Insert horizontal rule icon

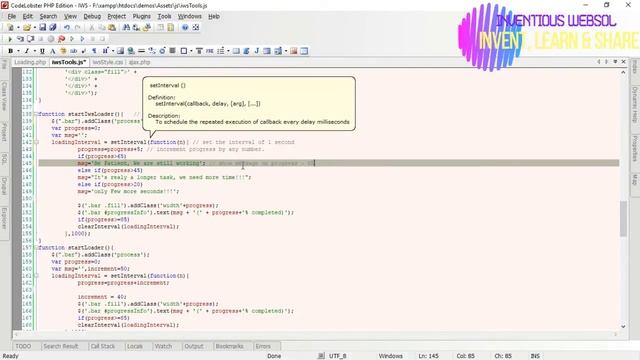coord(141,51)
